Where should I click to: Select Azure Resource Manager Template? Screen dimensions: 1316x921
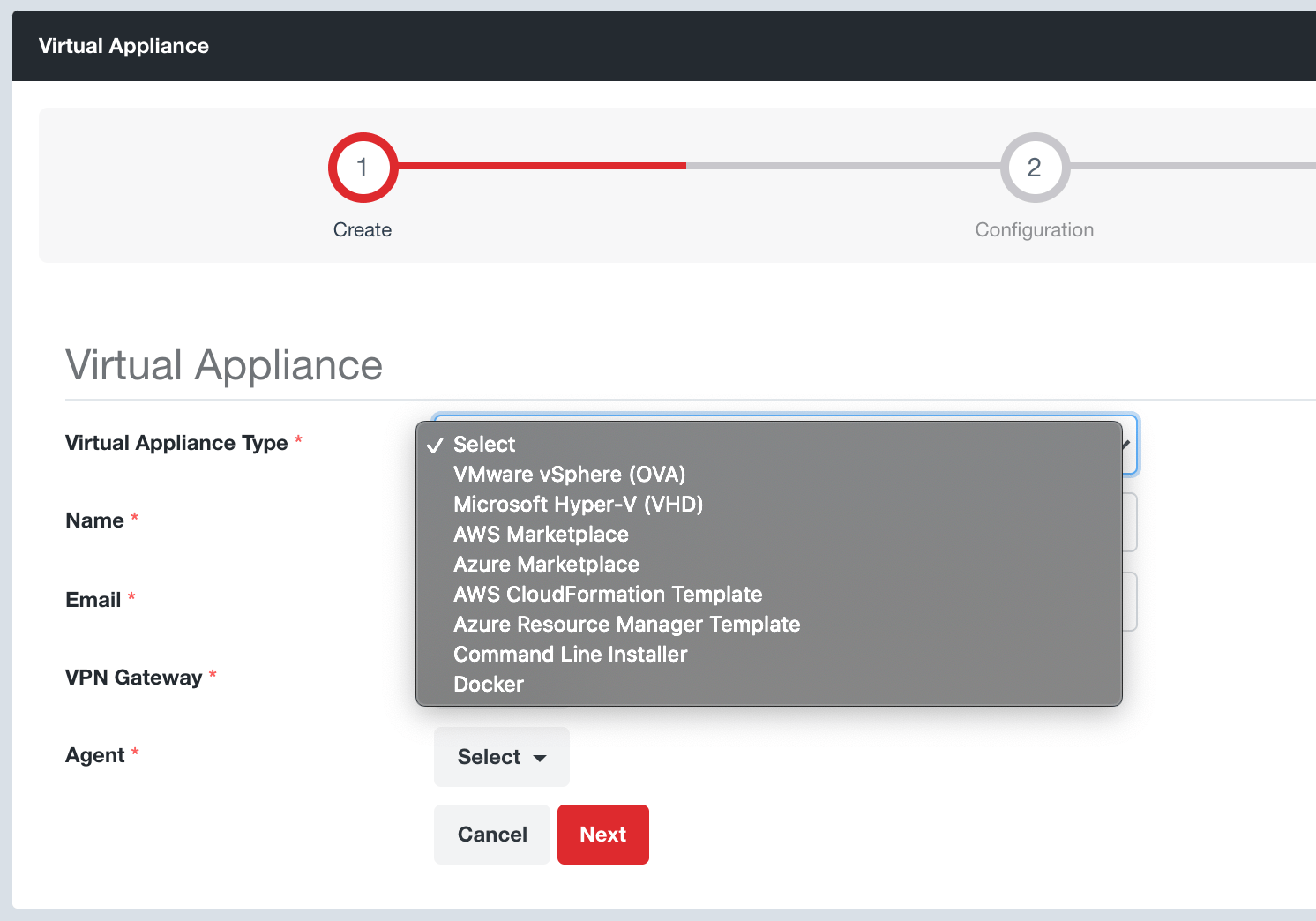click(x=768, y=625)
